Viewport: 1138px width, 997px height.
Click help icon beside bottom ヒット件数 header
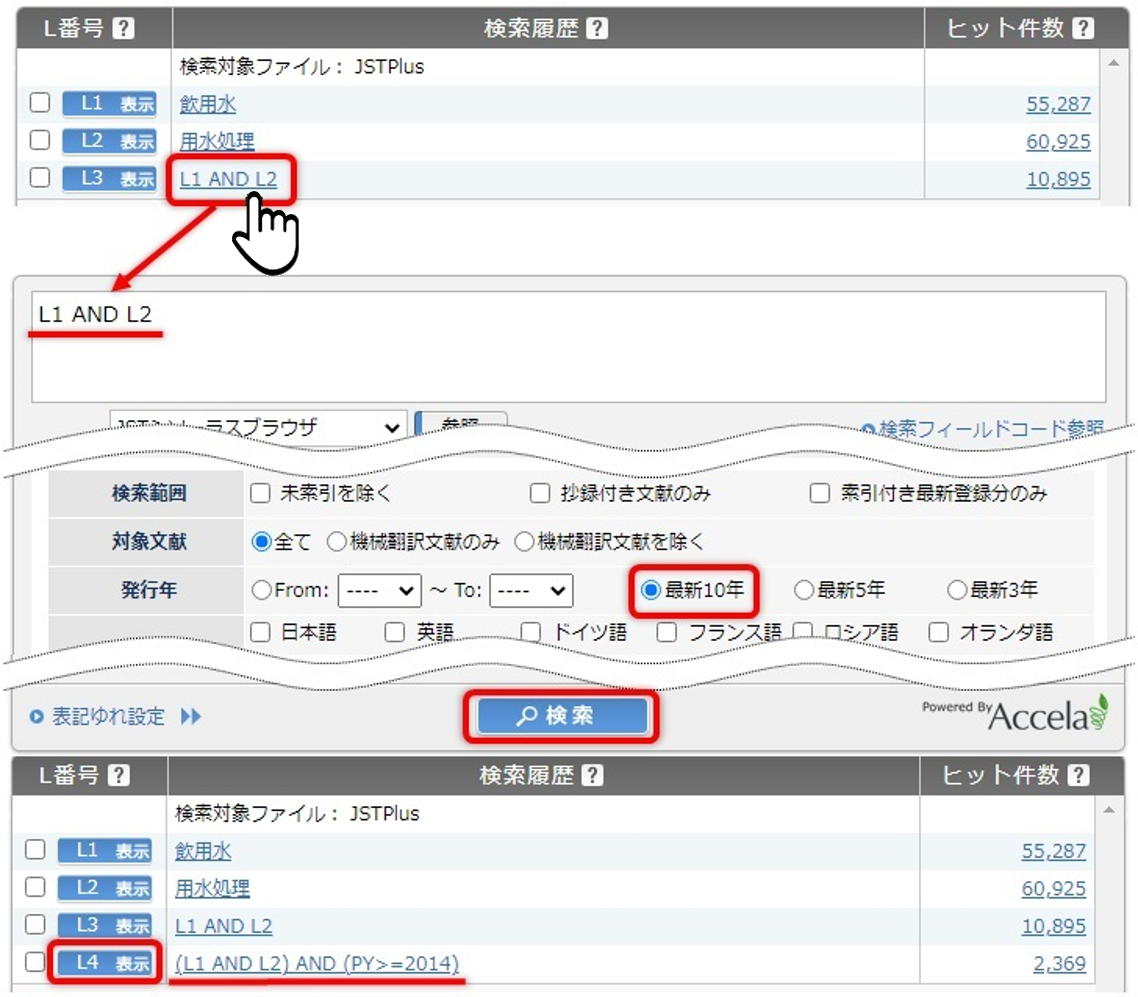(1078, 775)
